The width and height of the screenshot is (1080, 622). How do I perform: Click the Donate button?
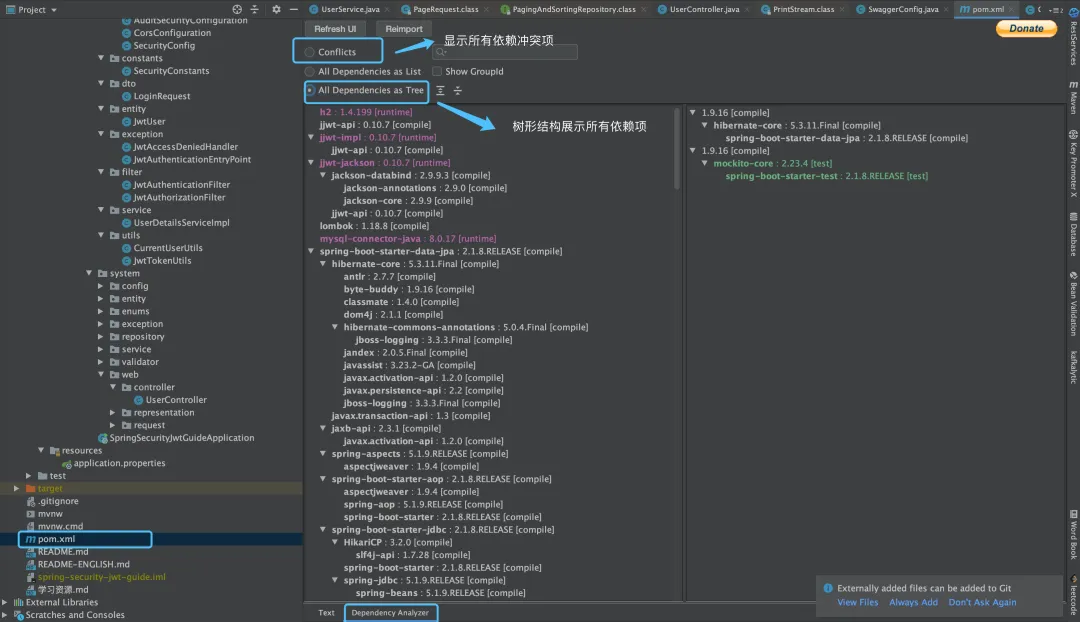1026,28
